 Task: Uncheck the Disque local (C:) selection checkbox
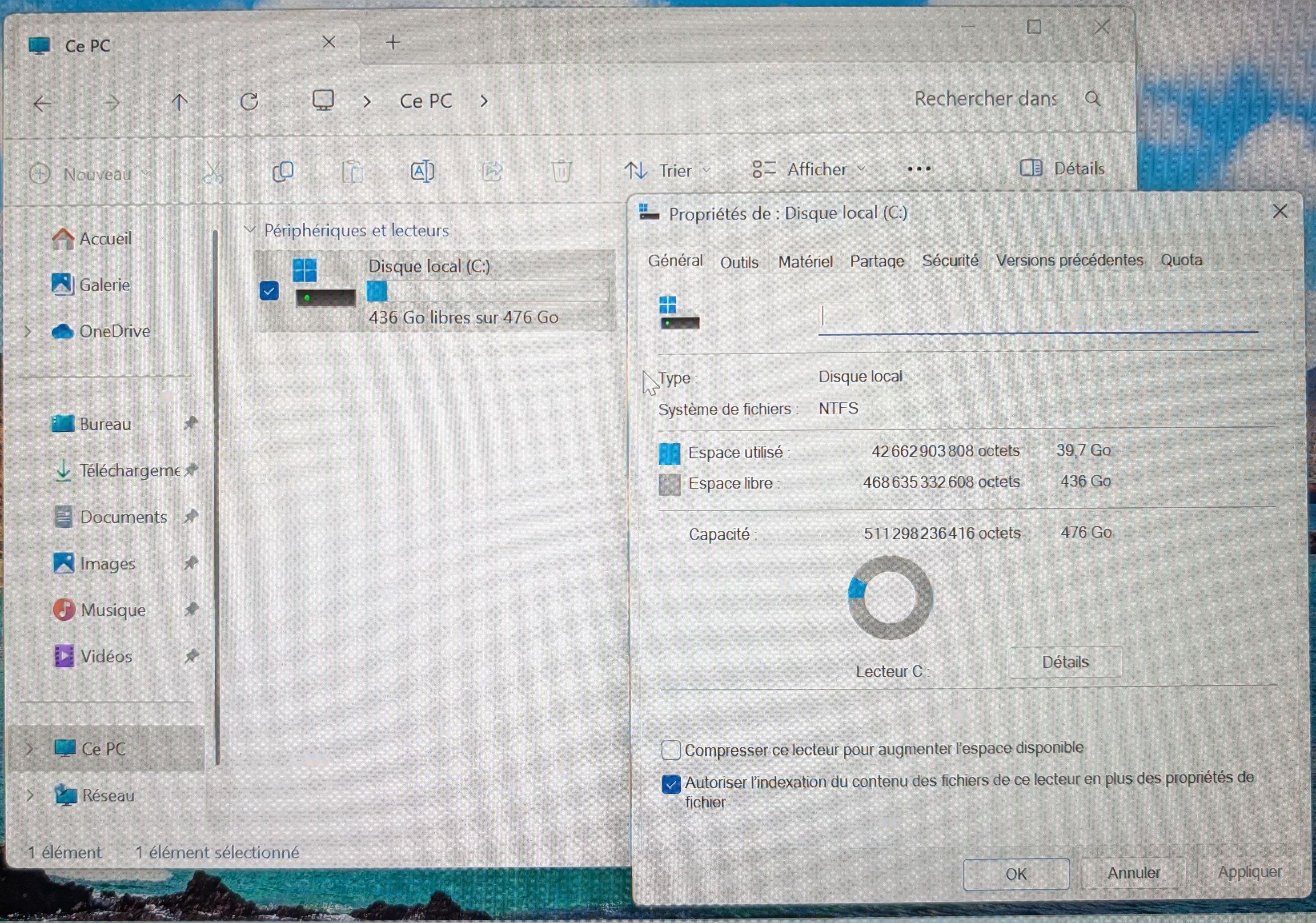click(x=269, y=291)
